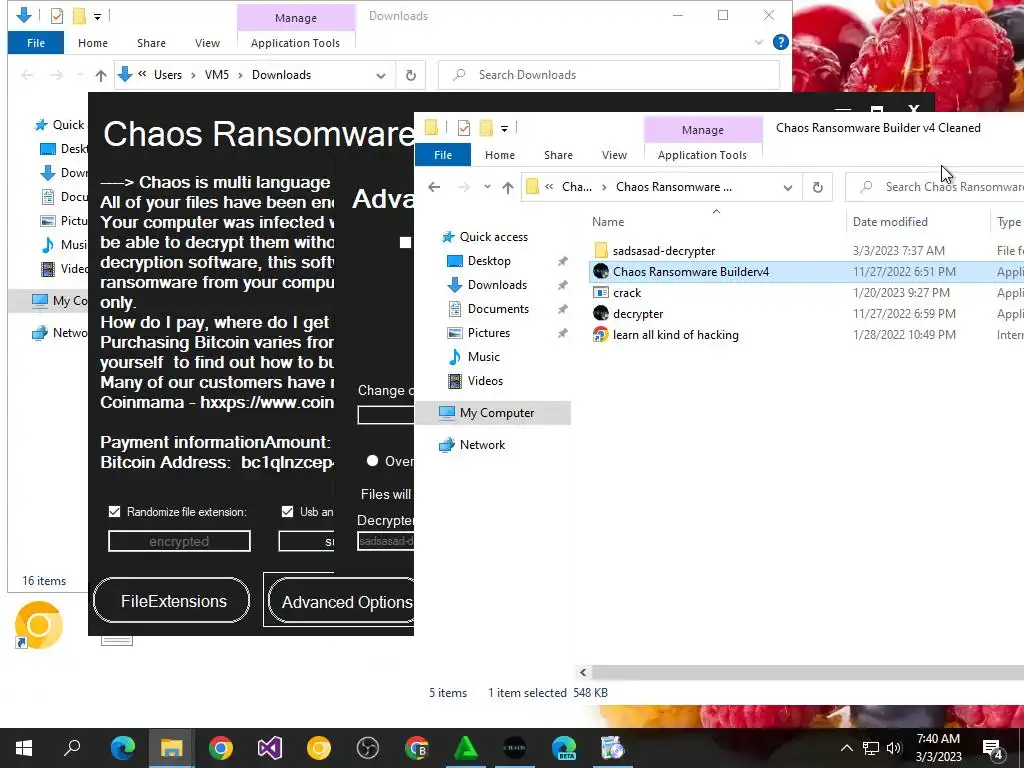
Task: Switch to the Share tab in the Chaos folder window
Action: [558, 155]
